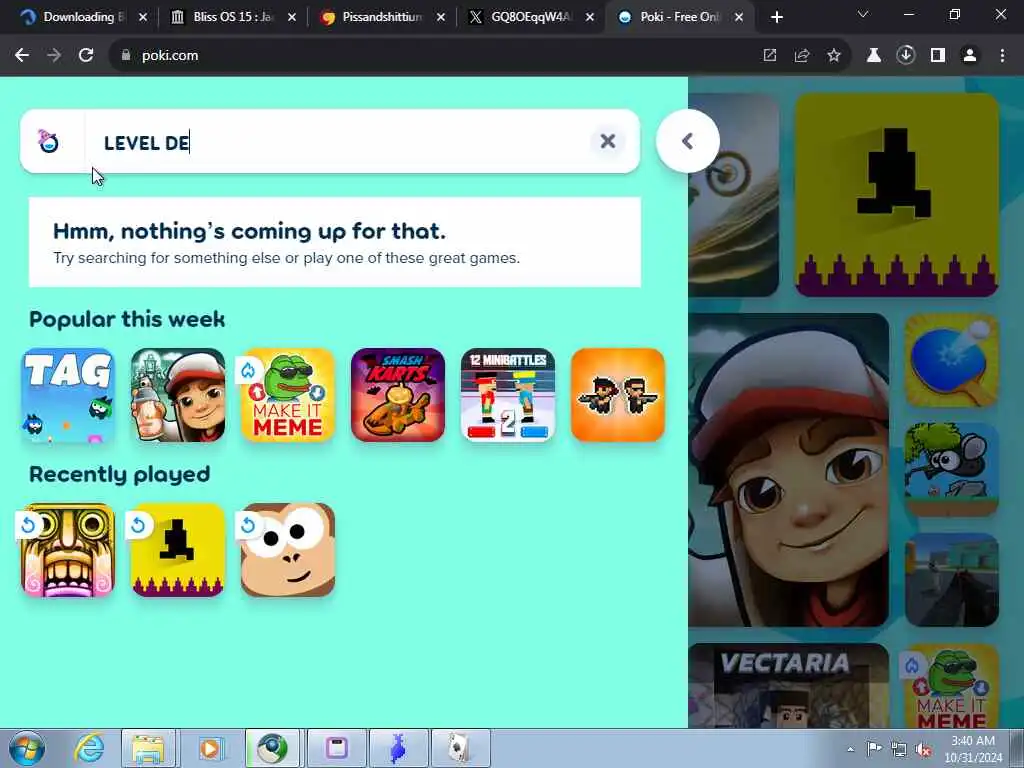The image size is (1024, 768).
Task: Clear the search text with X button
Action: click(607, 141)
